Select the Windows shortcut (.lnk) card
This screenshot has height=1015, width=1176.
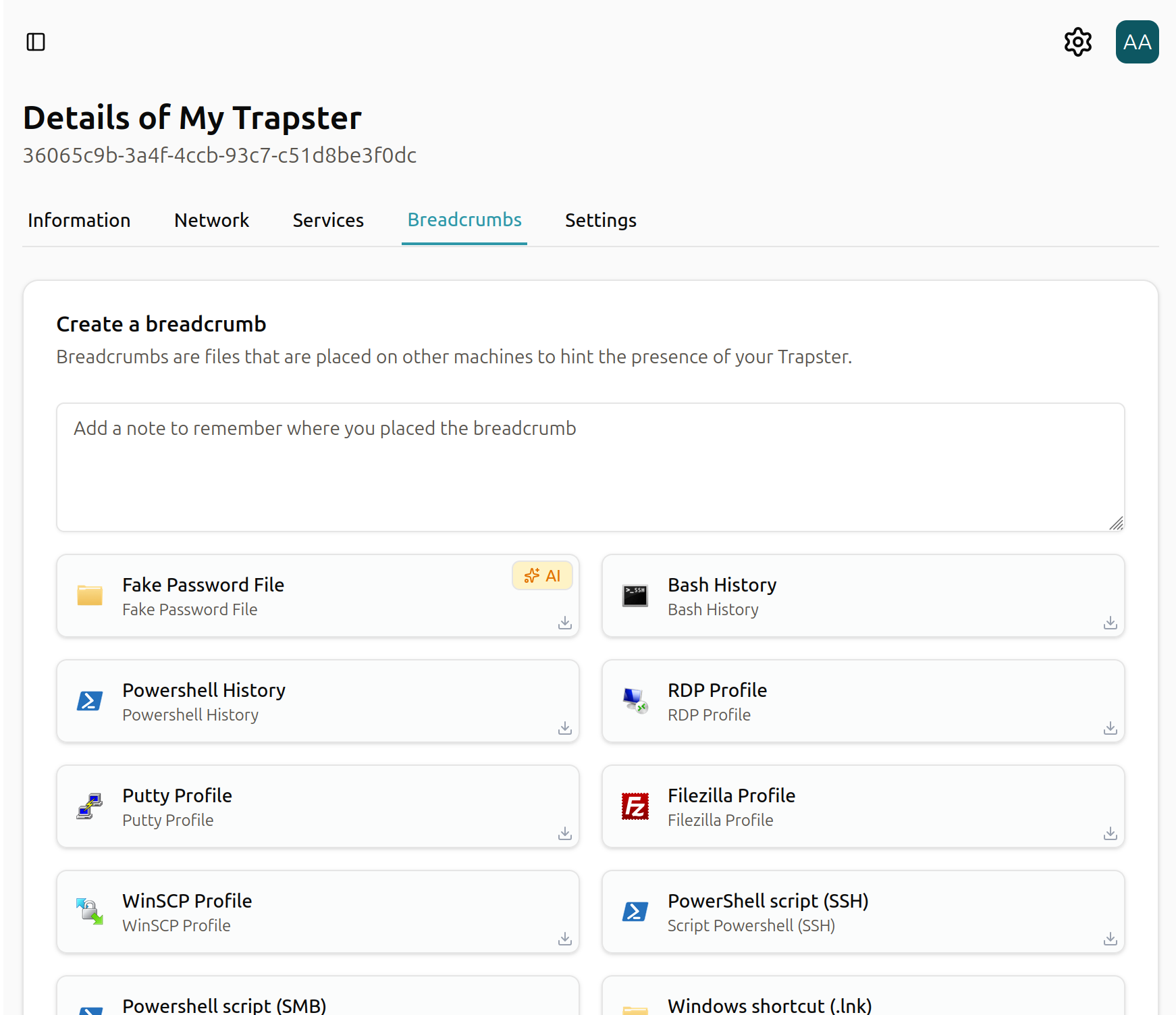point(863,995)
